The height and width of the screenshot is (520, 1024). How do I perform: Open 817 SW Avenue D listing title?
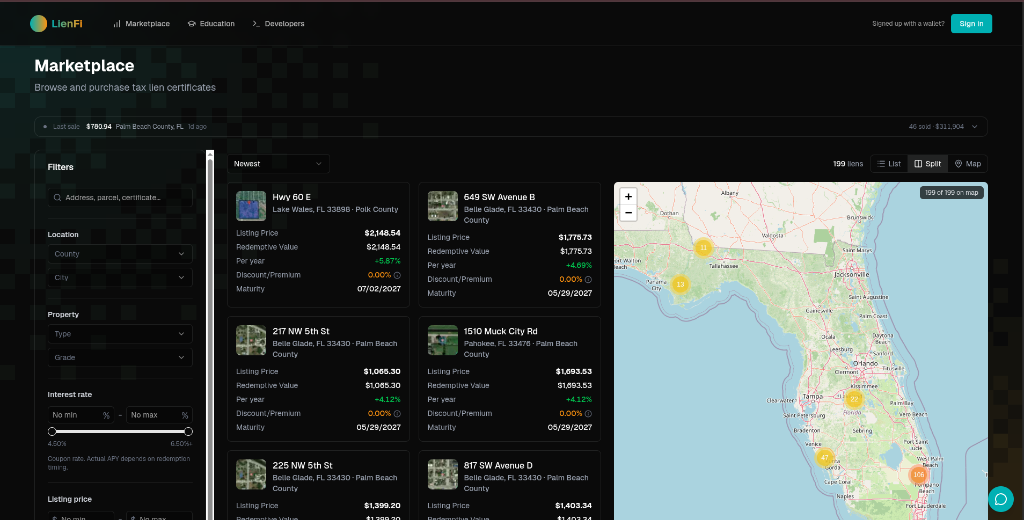498,465
